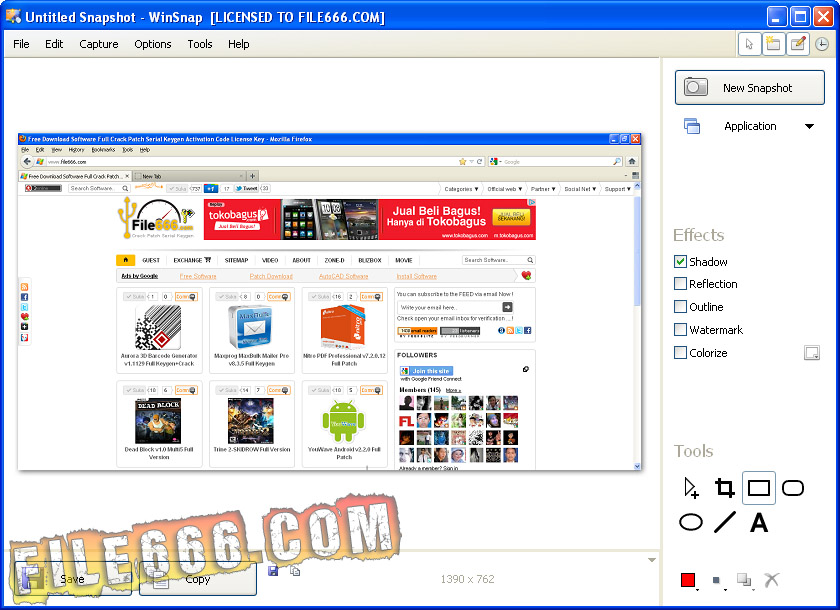Click the Copy button

[198, 578]
